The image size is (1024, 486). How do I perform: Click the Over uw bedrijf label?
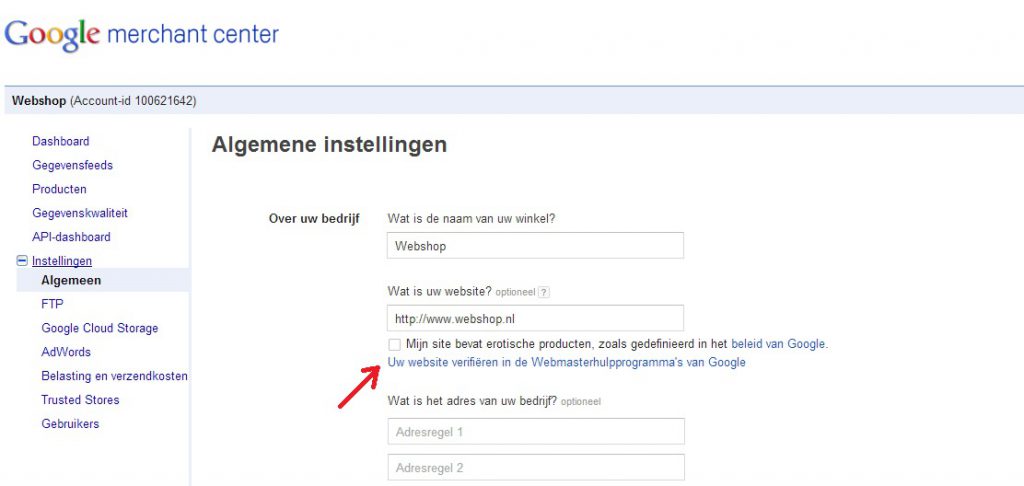click(x=314, y=219)
